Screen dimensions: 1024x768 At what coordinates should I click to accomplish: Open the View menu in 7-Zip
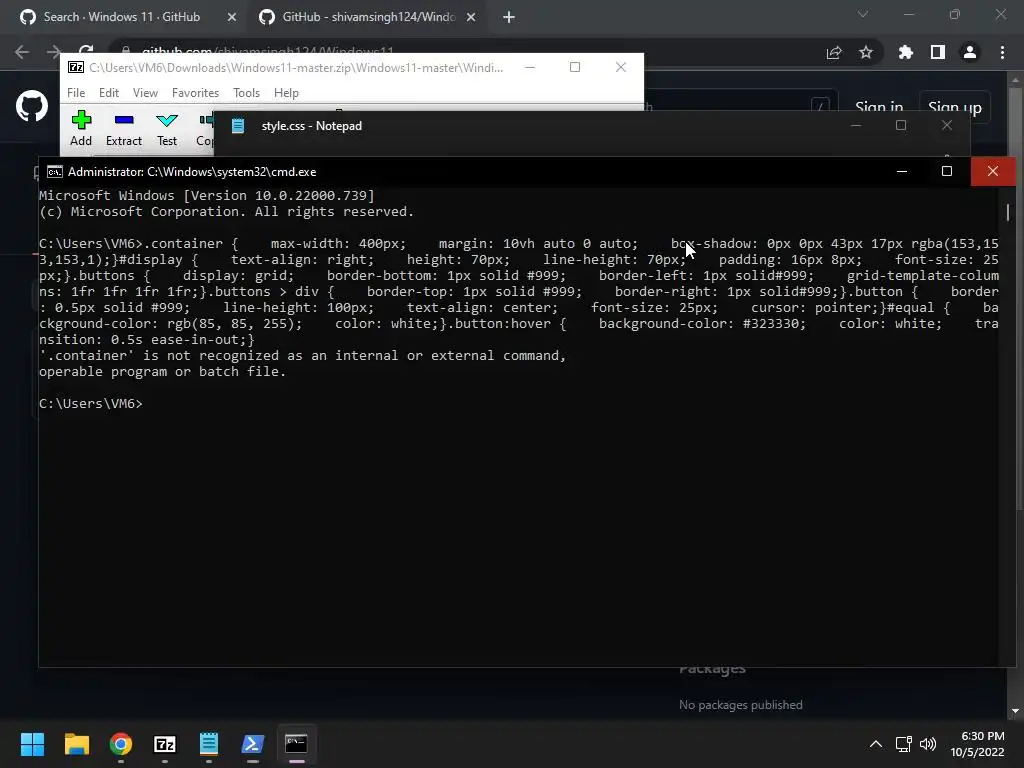(x=145, y=93)
